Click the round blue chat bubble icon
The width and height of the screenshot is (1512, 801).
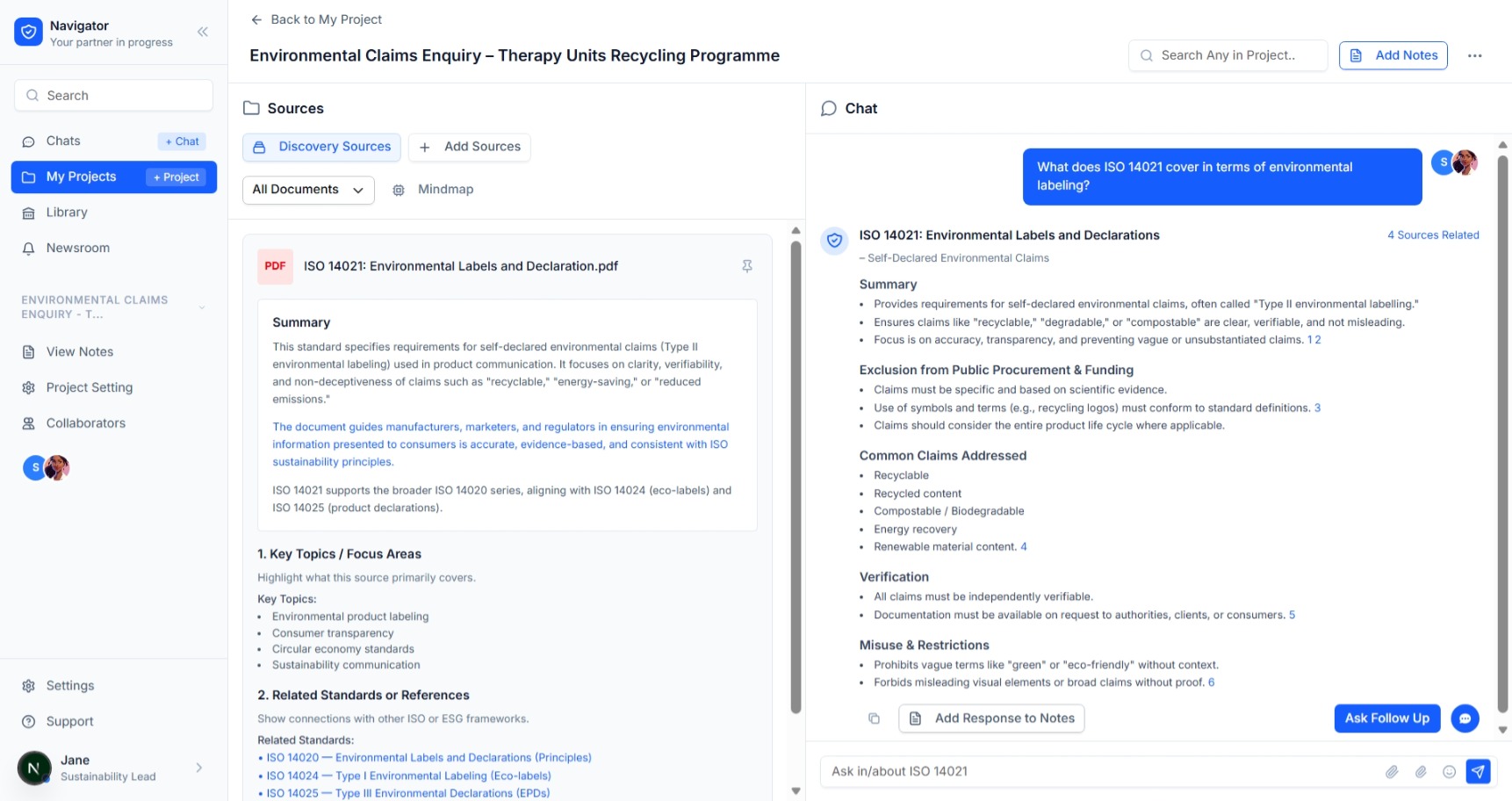tap(1465, 718)
